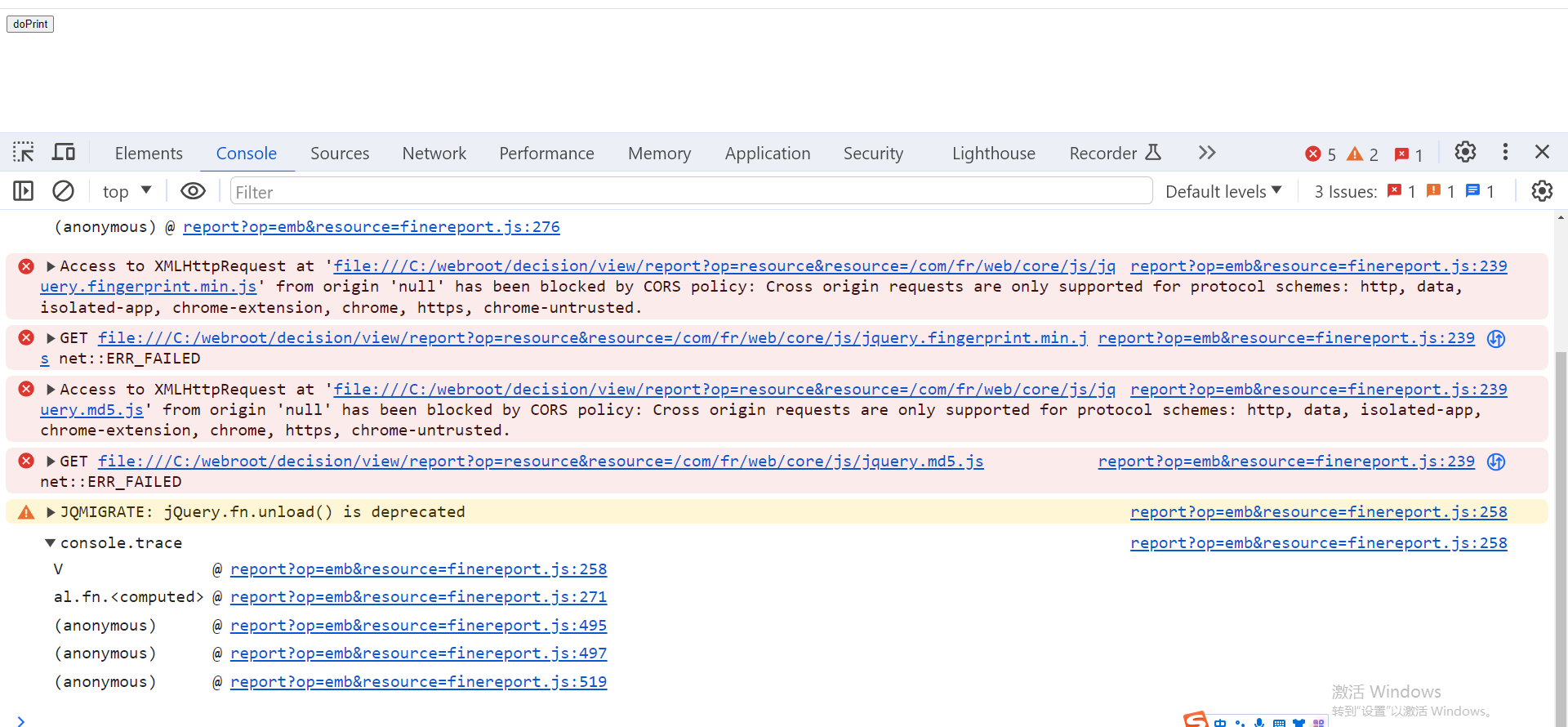Click the console prompt chevron

point(21,720)
